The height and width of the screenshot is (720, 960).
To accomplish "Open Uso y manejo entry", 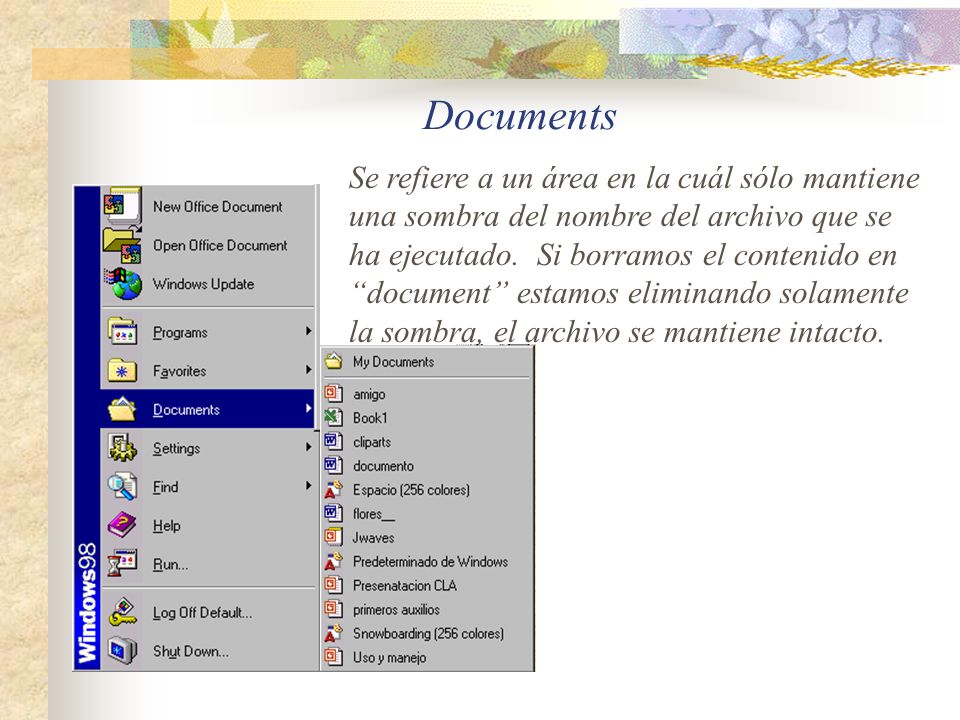I will pyautogui.click(x=427, y=656).
